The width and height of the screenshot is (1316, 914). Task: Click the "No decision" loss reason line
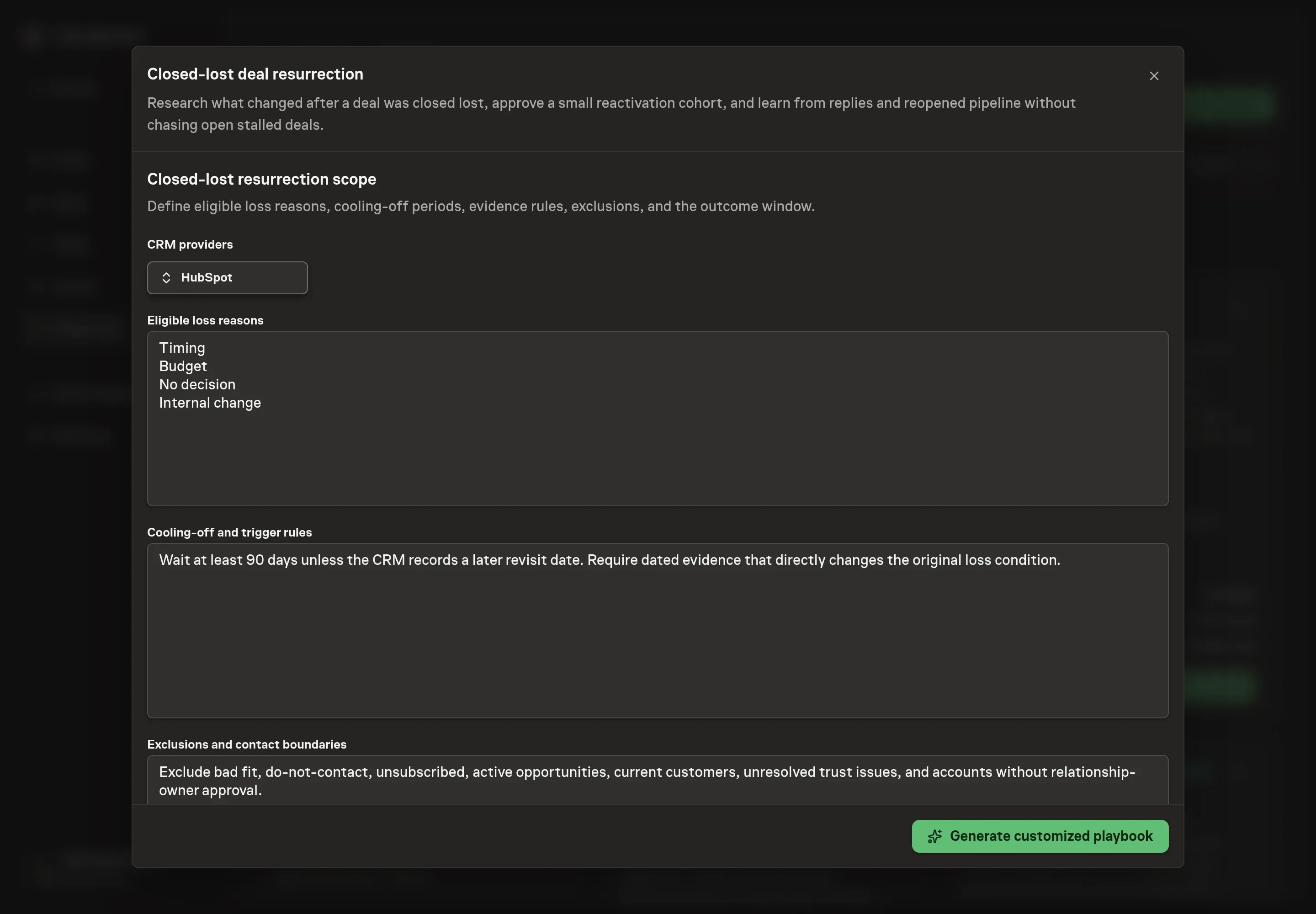click(197, 385)
